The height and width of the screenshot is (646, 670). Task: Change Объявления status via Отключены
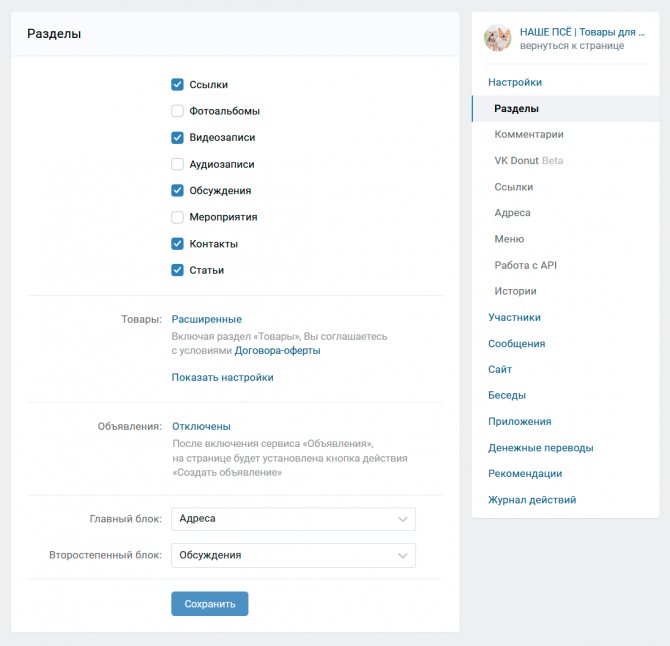tap(201, 426)
